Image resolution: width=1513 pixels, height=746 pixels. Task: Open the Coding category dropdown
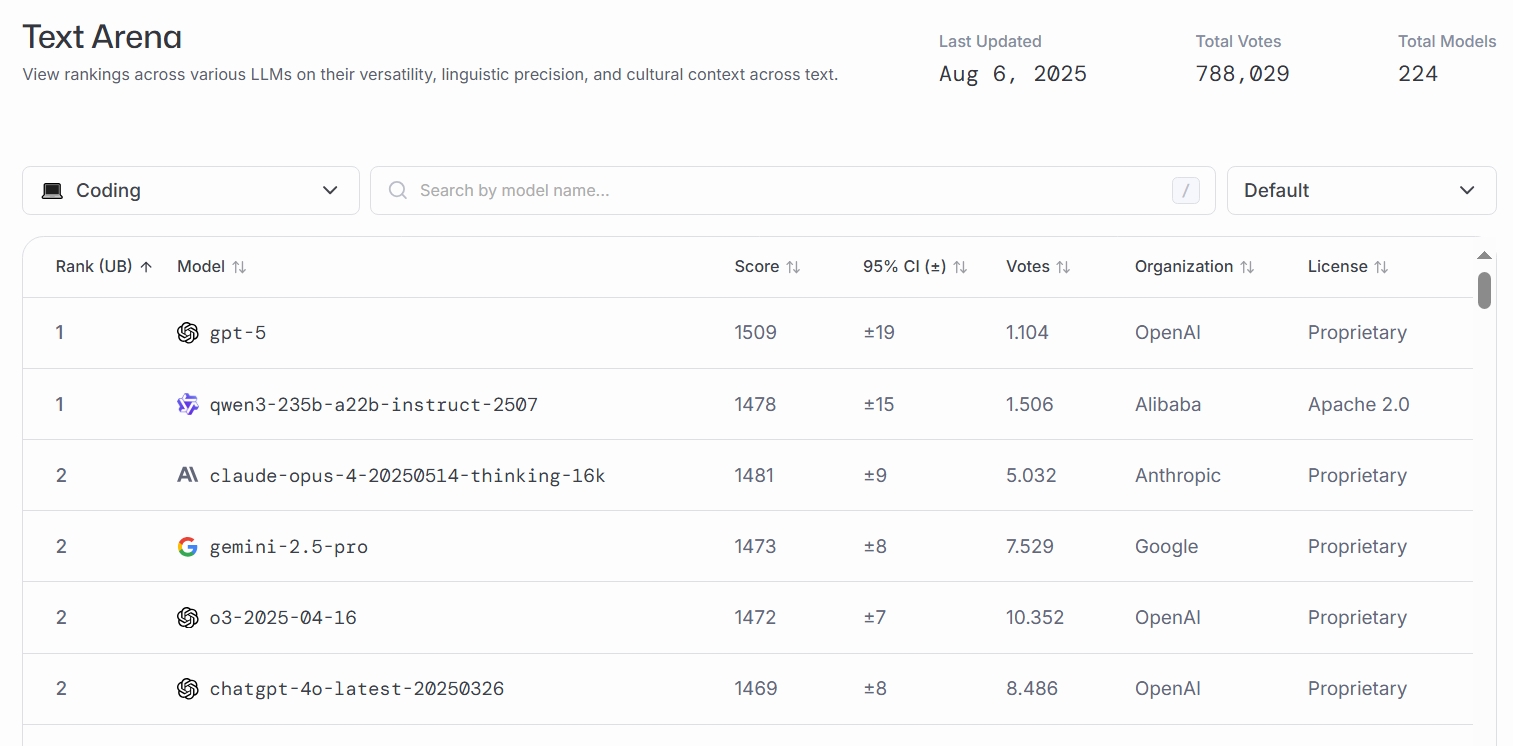tap(190, 190)
